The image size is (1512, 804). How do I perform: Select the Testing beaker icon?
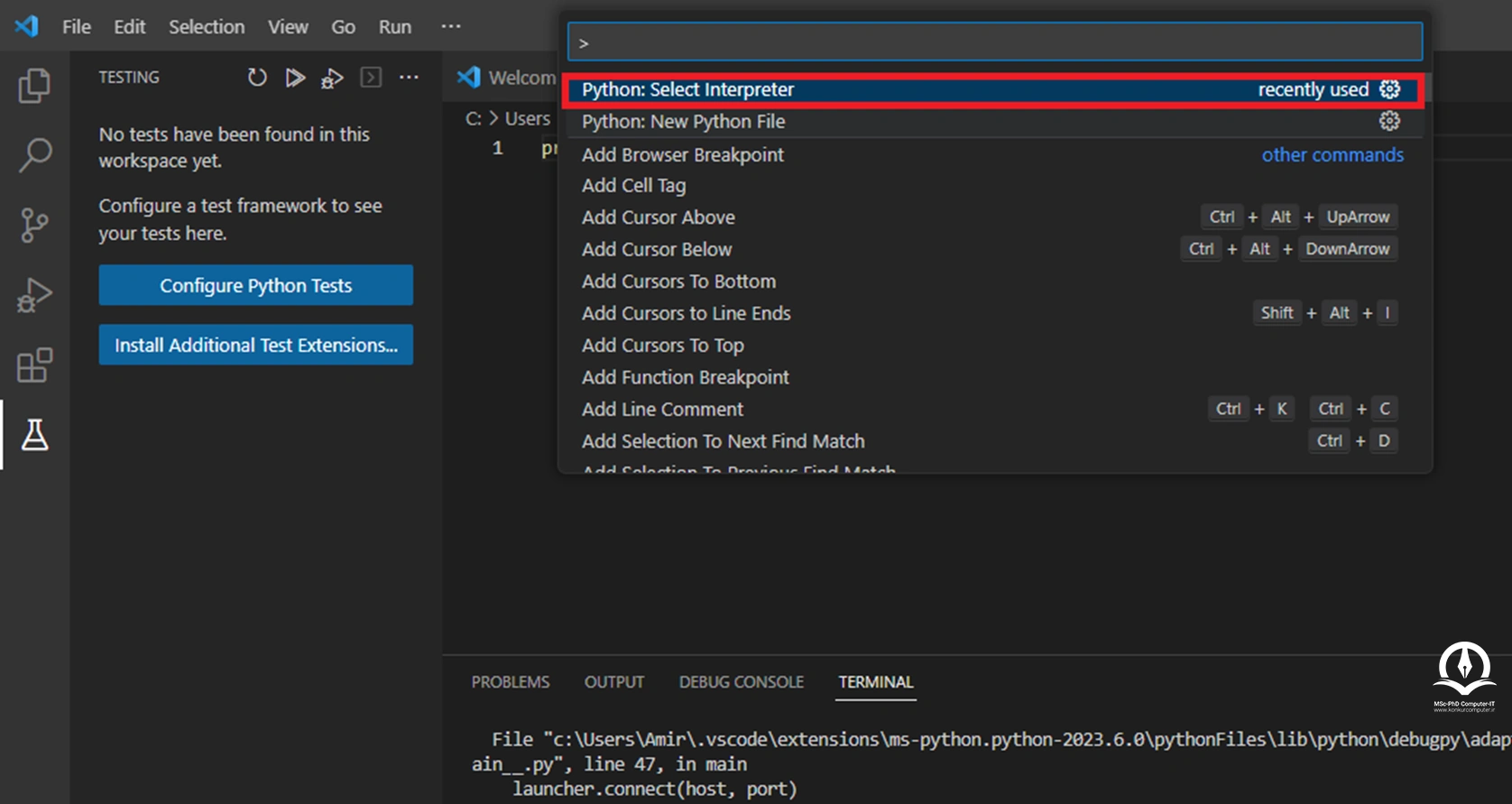[34, 435]
